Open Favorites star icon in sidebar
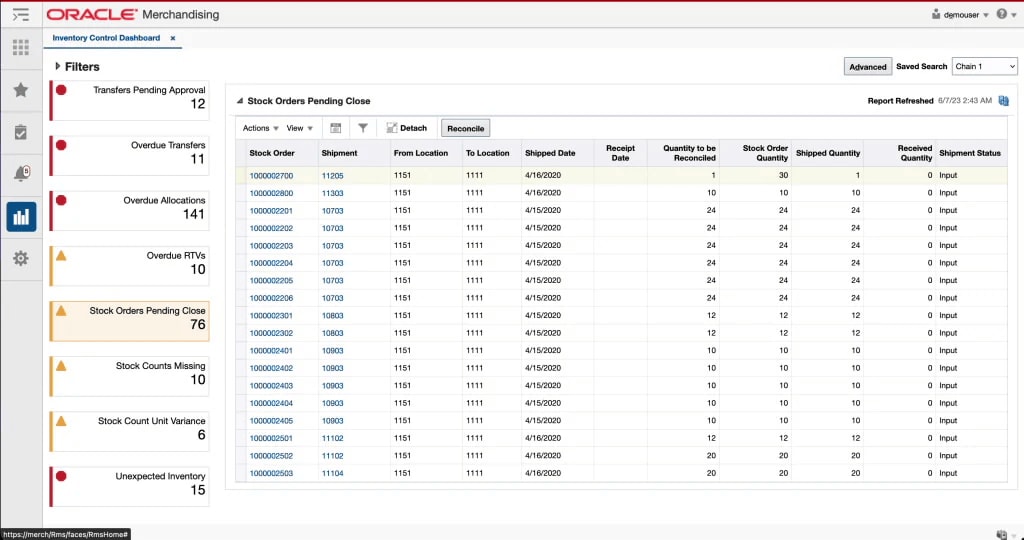 click(20, 90)
